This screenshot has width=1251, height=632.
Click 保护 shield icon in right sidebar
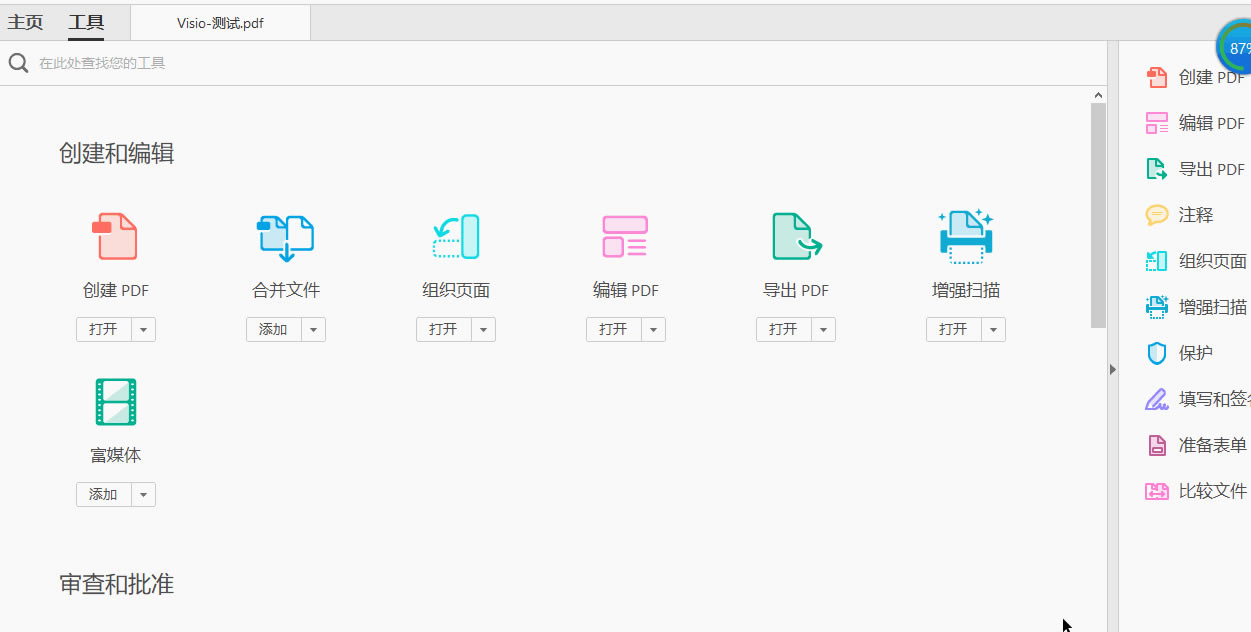(x=1157, y=353)
